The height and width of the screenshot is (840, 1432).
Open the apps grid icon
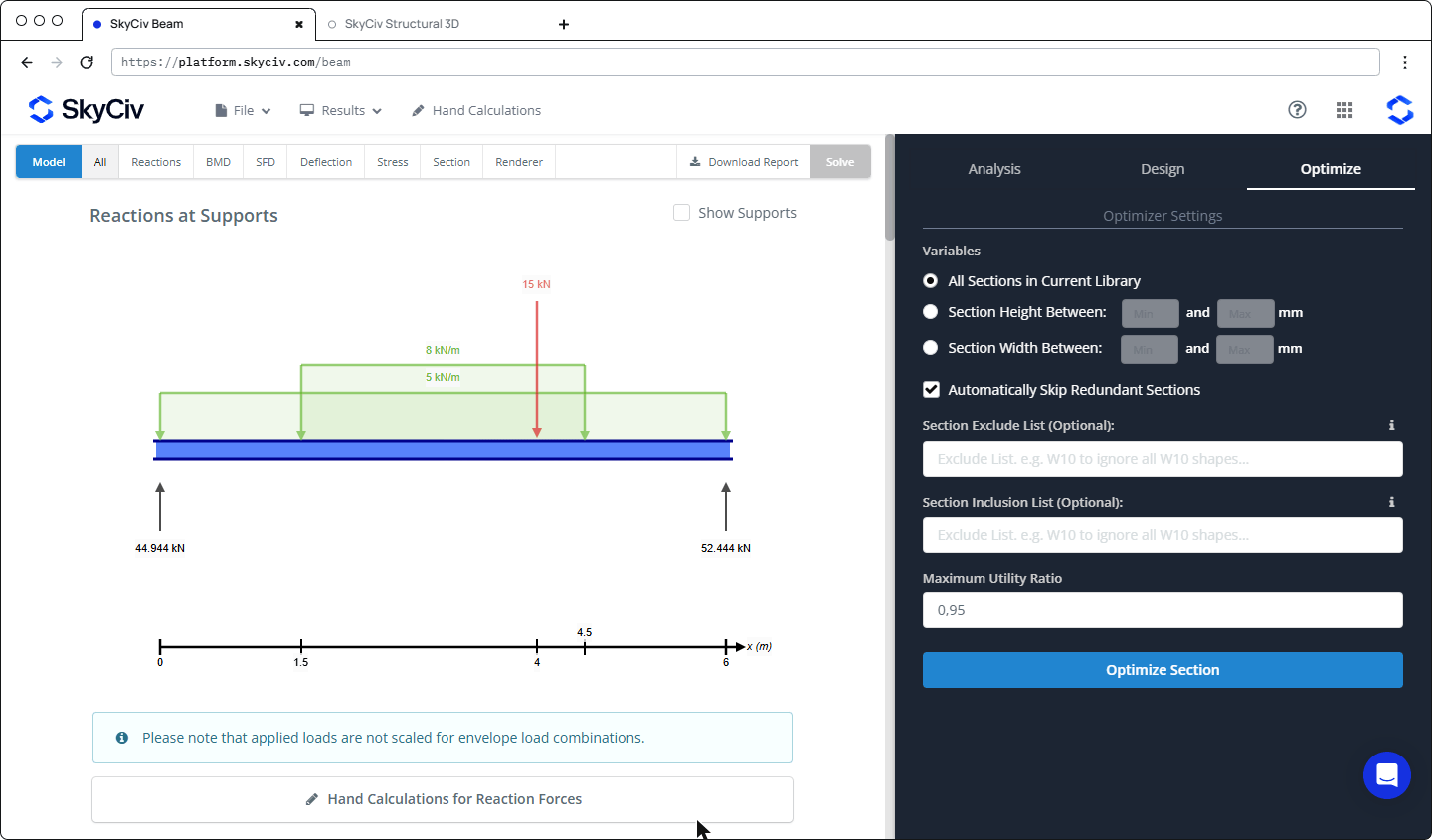pyautogui.click(x=1344, y=110)
